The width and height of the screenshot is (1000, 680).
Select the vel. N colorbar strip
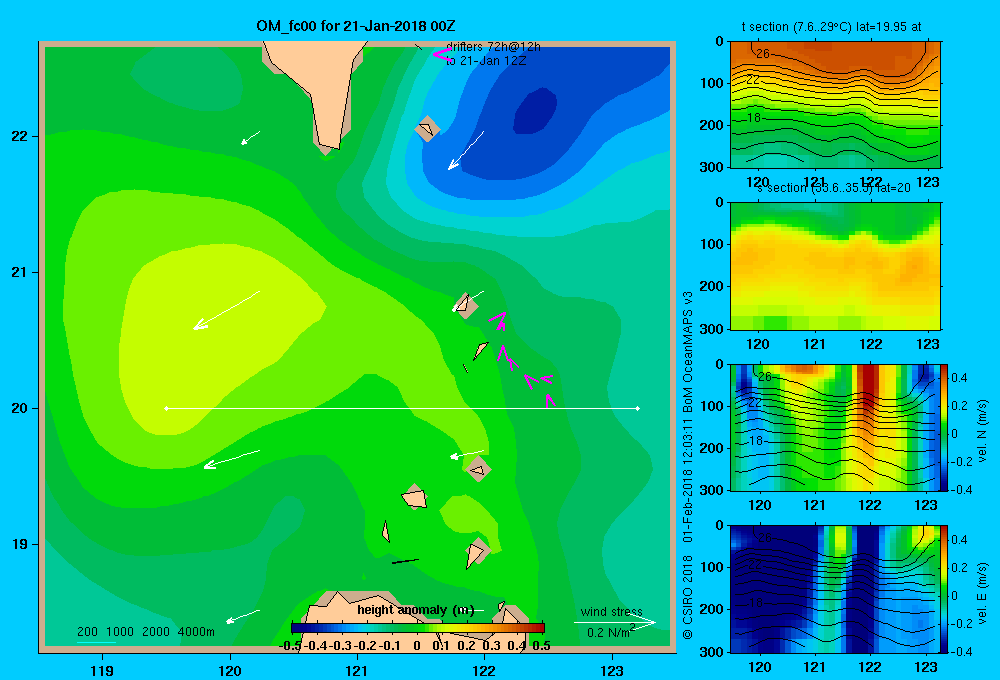pos(945,427)
